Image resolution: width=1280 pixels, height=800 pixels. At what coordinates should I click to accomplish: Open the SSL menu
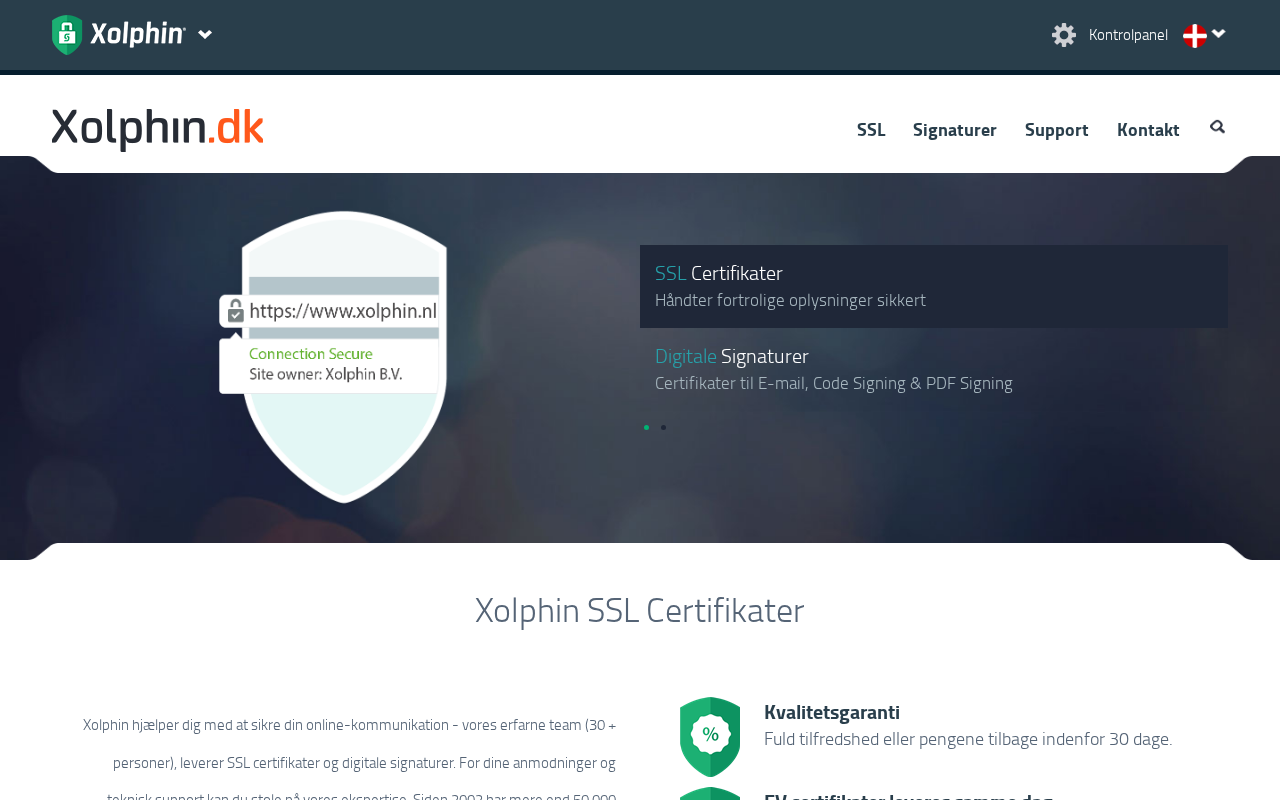tap(871, 130)
